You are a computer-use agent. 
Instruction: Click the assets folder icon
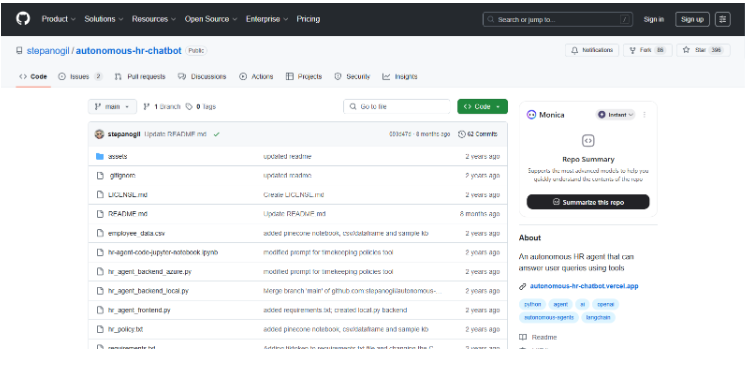tap(100, 156)
